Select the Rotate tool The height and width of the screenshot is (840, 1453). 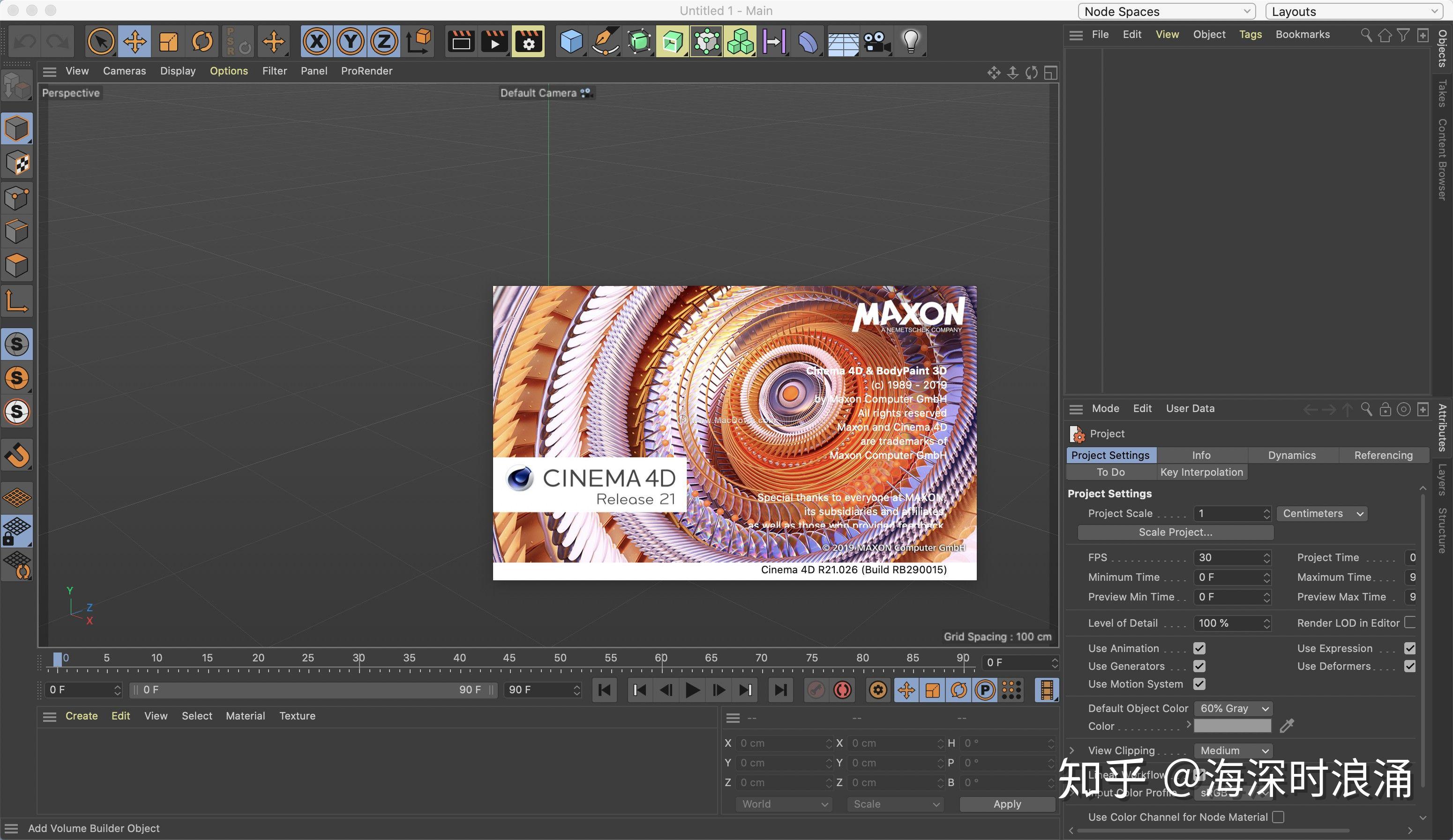[202, 41]
